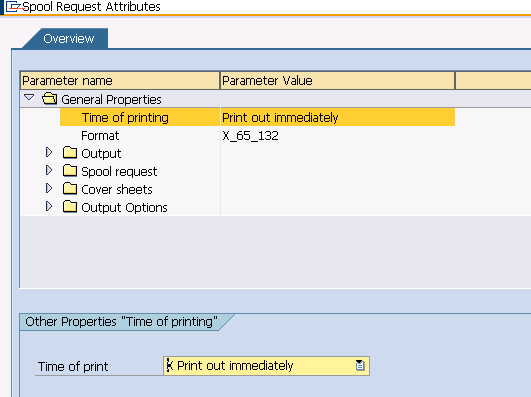Open the Time of print dropdown list icon
Viewport: 531px width, 397px height.
[x=360, y=365]
